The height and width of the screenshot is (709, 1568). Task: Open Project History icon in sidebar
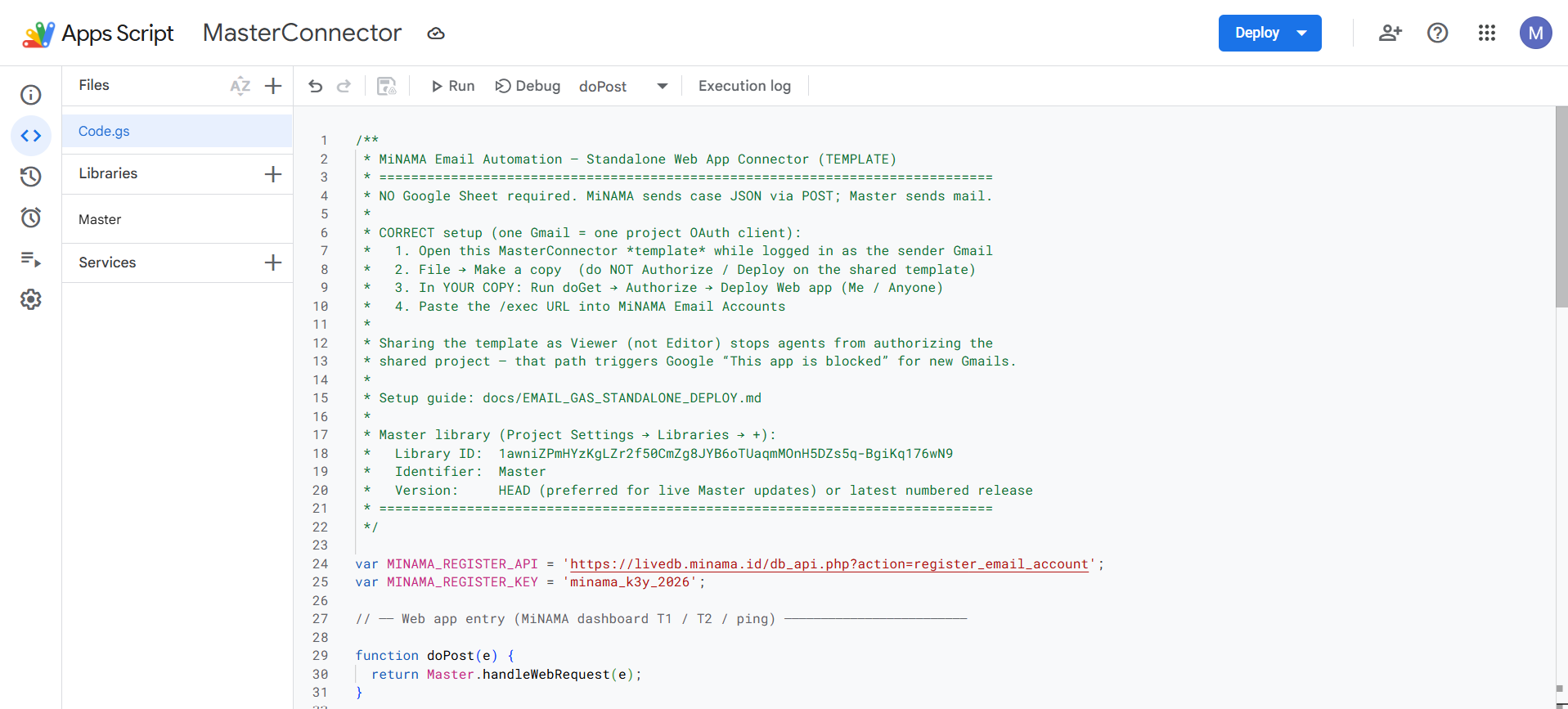point(31,177)
